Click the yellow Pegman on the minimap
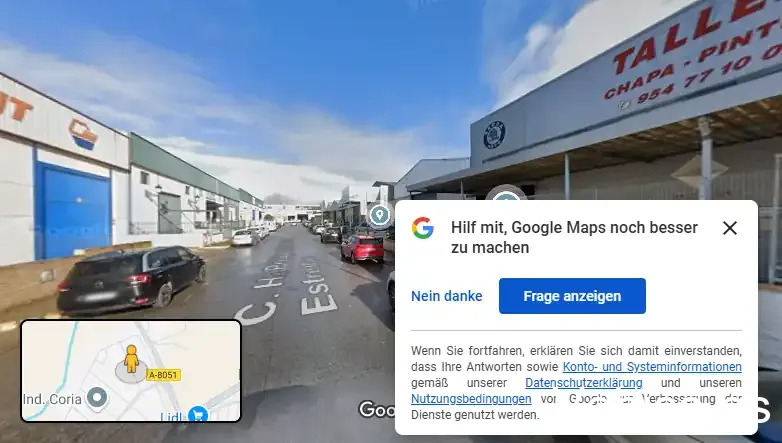Screen dimensions: 782x443 132,359
